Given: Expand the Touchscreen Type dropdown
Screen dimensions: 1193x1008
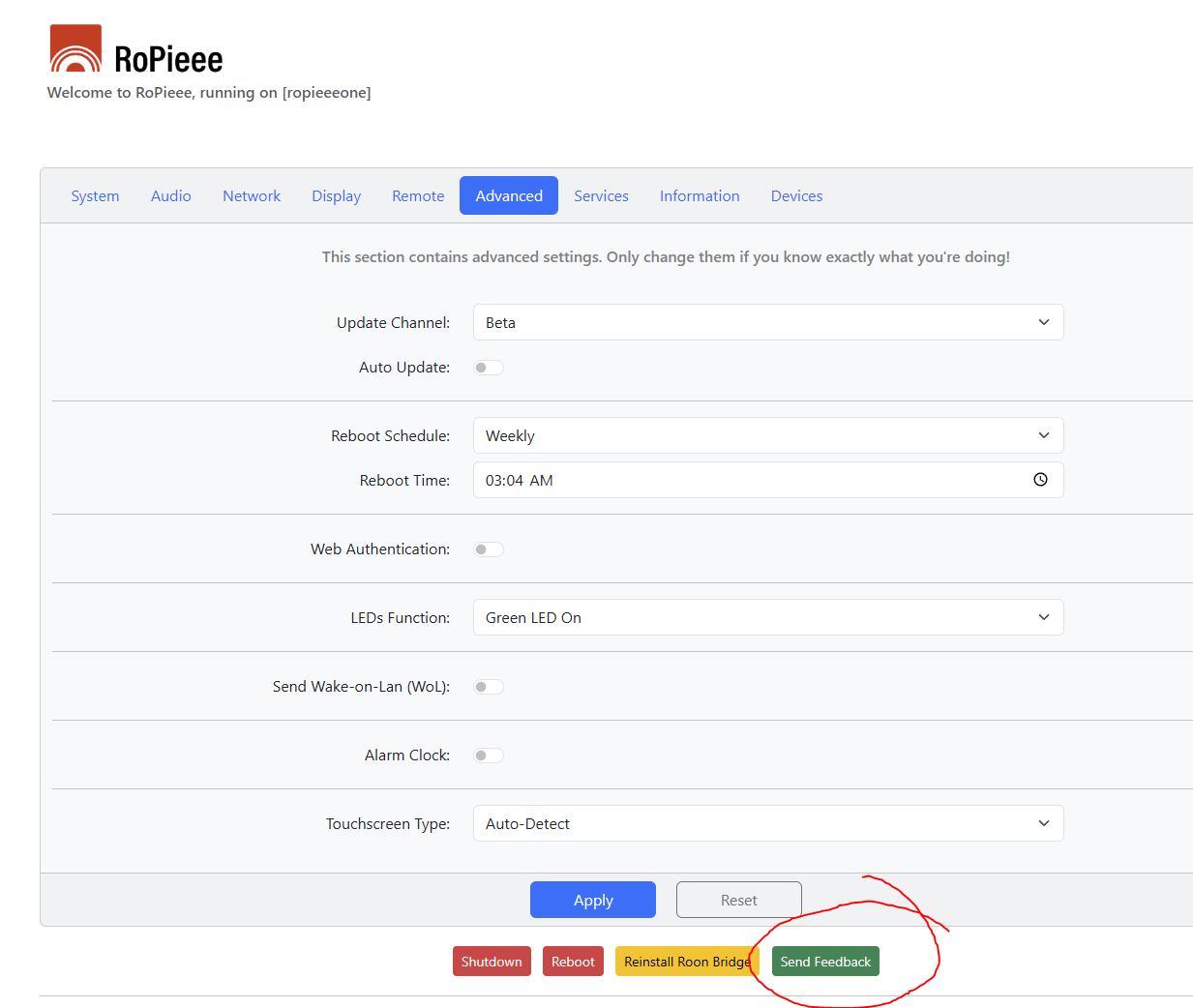Looking at the screenshot, I should 767,823.
